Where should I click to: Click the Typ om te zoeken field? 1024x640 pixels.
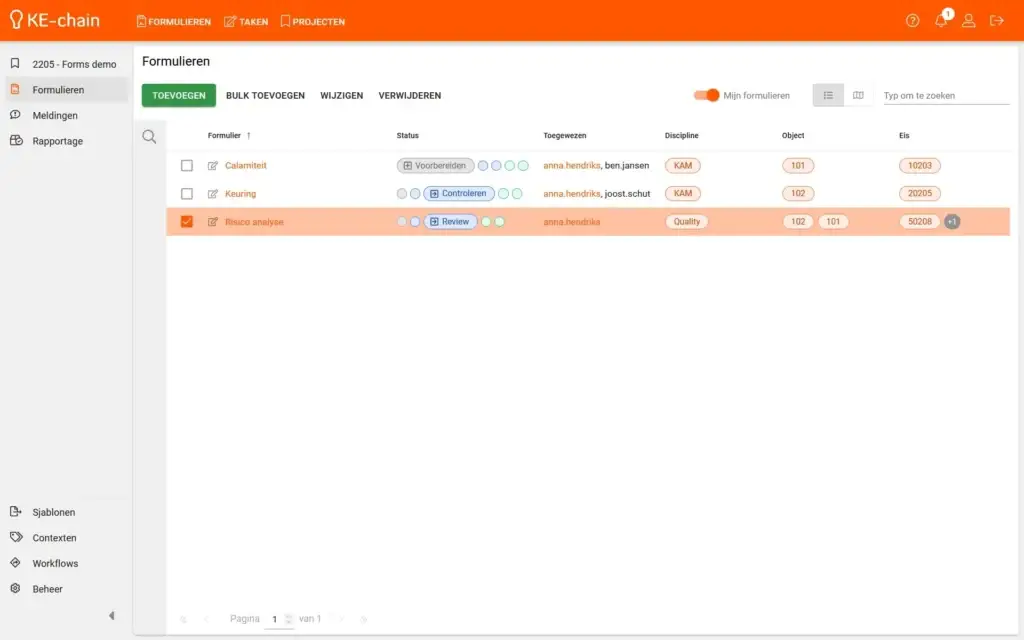click(x=945, y=96)
